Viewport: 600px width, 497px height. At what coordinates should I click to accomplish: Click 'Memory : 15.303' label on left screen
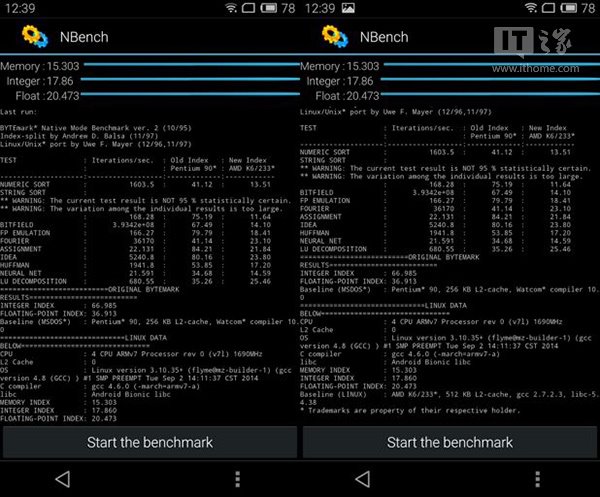[x=40, y=66]
